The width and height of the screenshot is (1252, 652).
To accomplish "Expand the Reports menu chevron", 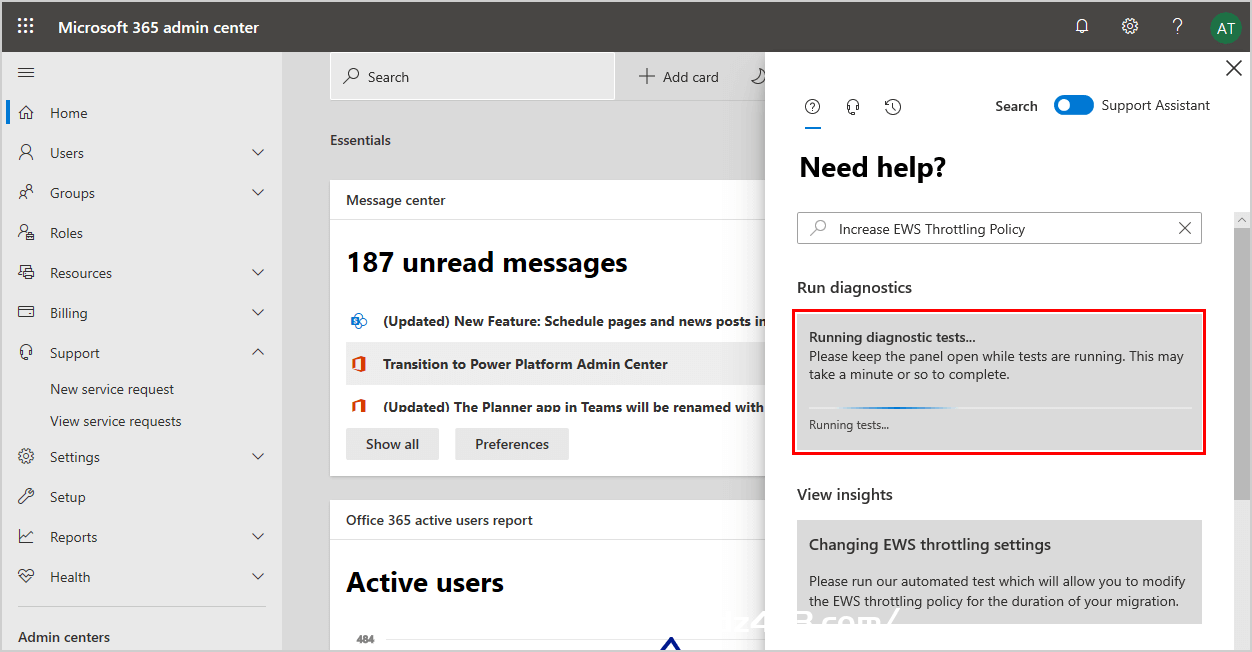I will coord(258,537).
